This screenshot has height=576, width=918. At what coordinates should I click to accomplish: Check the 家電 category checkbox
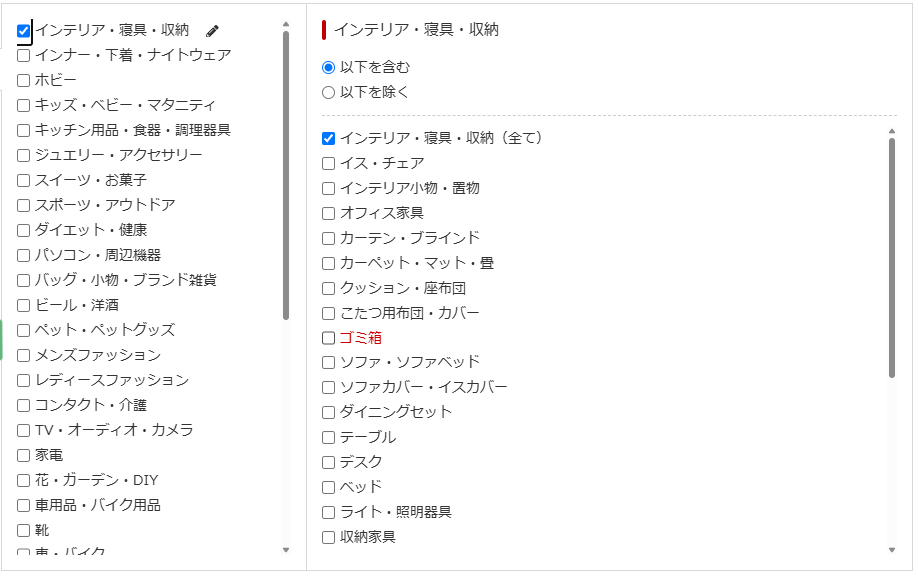24,455
